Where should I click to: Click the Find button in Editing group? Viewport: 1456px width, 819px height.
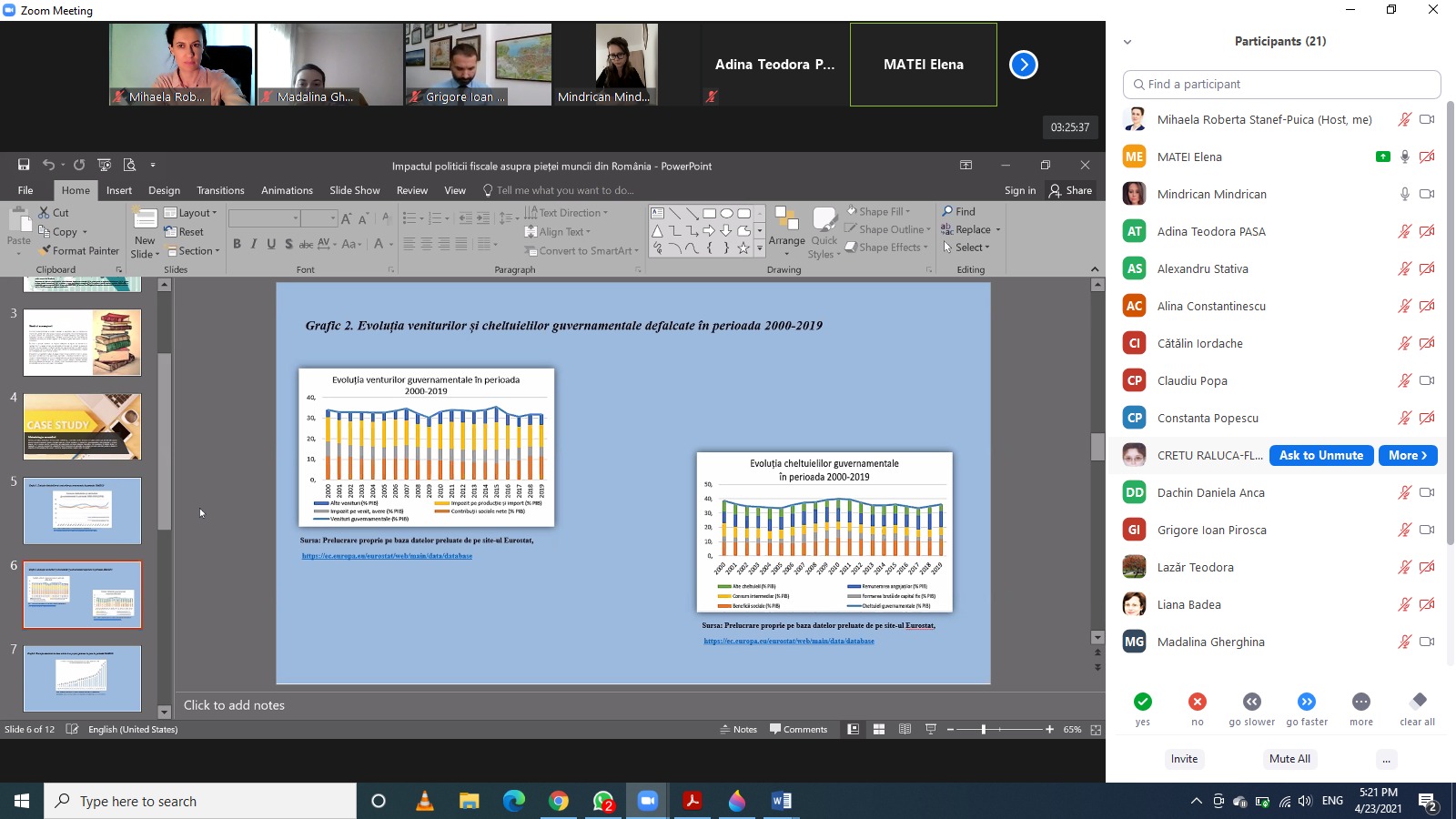(958, 211)
